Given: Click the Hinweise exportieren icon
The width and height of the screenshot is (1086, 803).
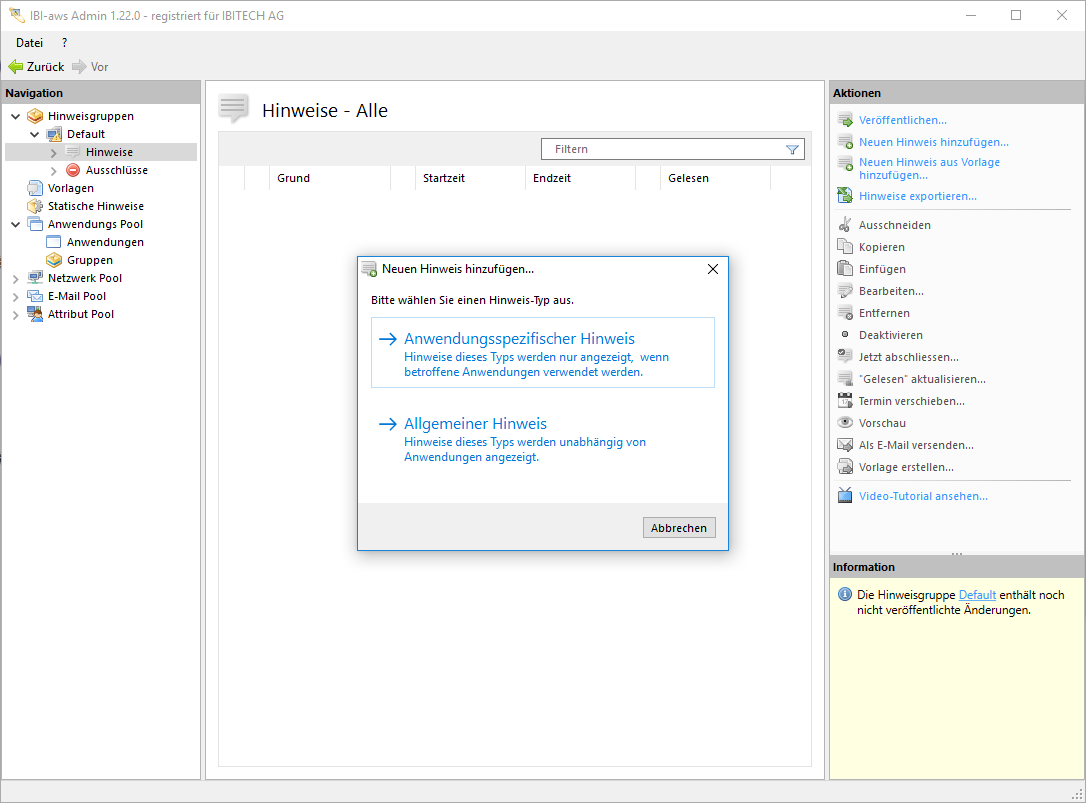Looking at the screenshot, I should (x=845, y=196).
